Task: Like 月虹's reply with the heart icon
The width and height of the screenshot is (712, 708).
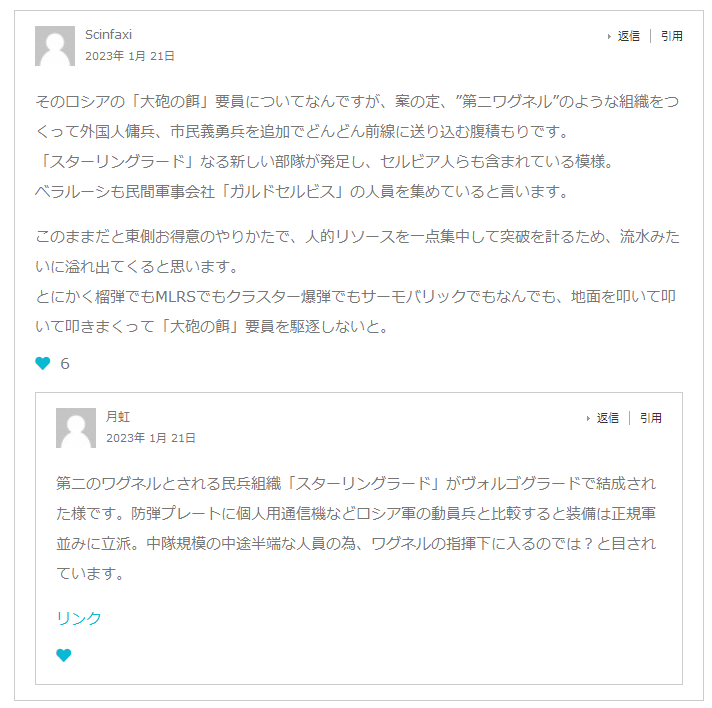Action: [x=64, y=656]
